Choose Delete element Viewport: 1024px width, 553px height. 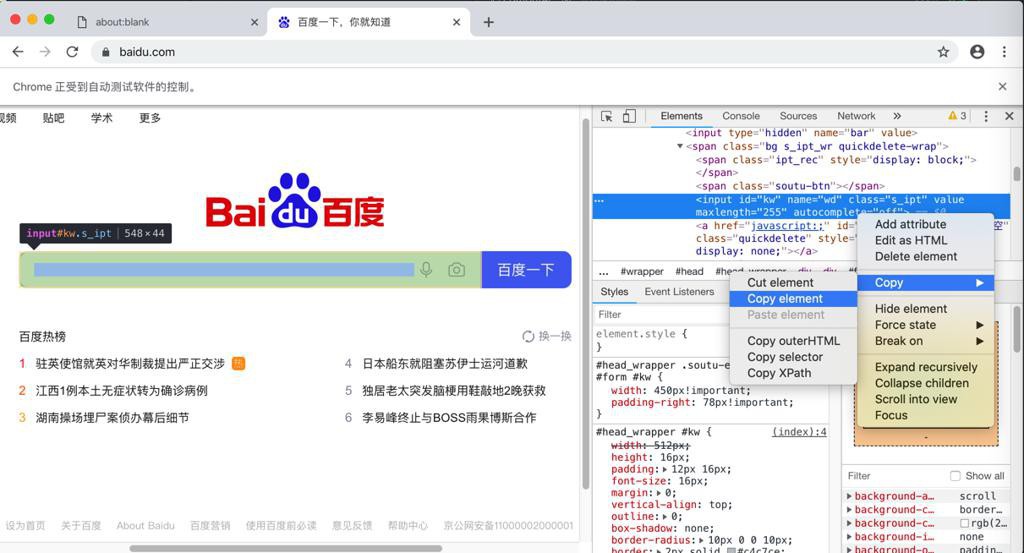point(925,257)
